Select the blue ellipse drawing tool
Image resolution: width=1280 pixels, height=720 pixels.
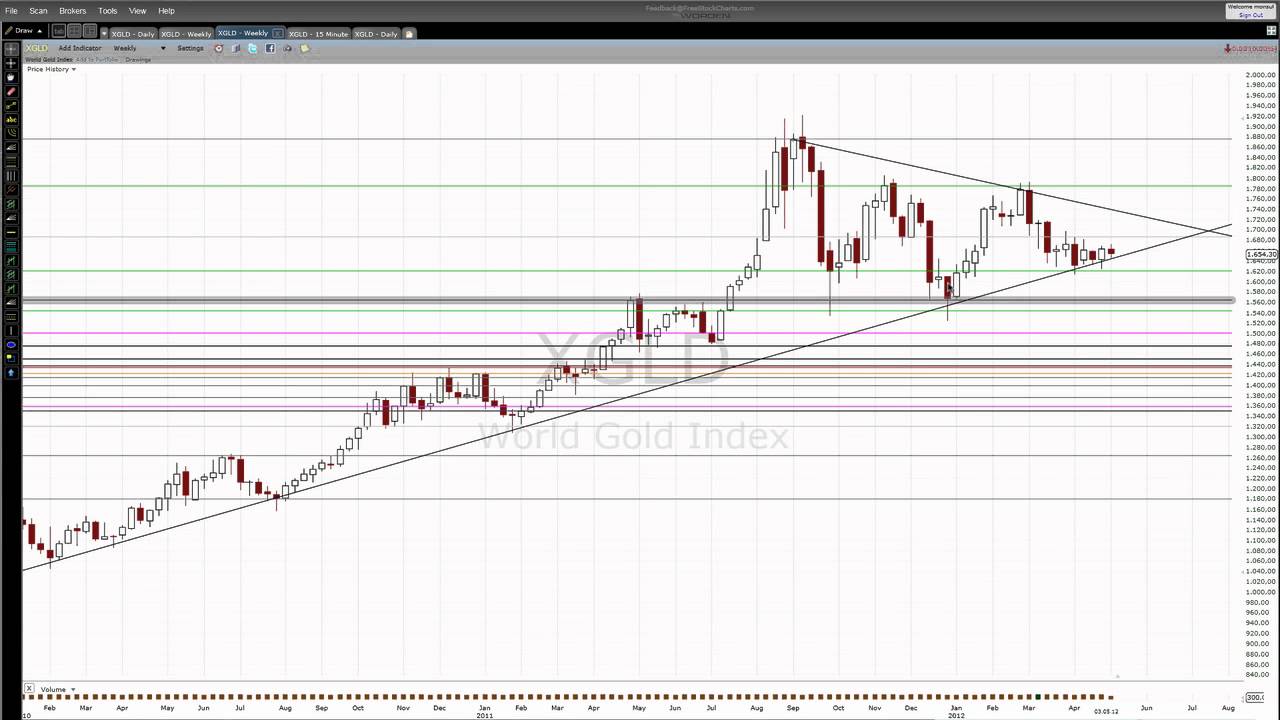(x=11, y=344)
